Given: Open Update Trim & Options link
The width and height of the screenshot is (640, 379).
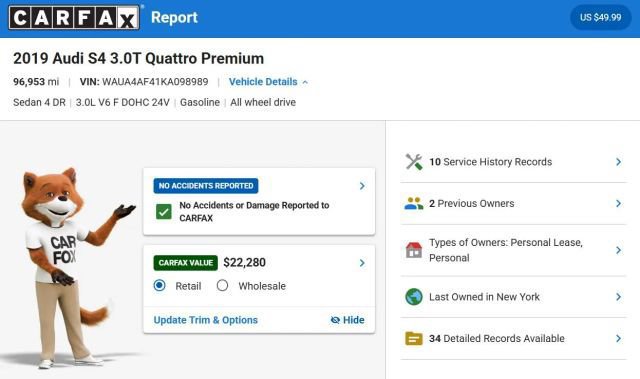Looking at the screenshot, I should pos(206,320).
